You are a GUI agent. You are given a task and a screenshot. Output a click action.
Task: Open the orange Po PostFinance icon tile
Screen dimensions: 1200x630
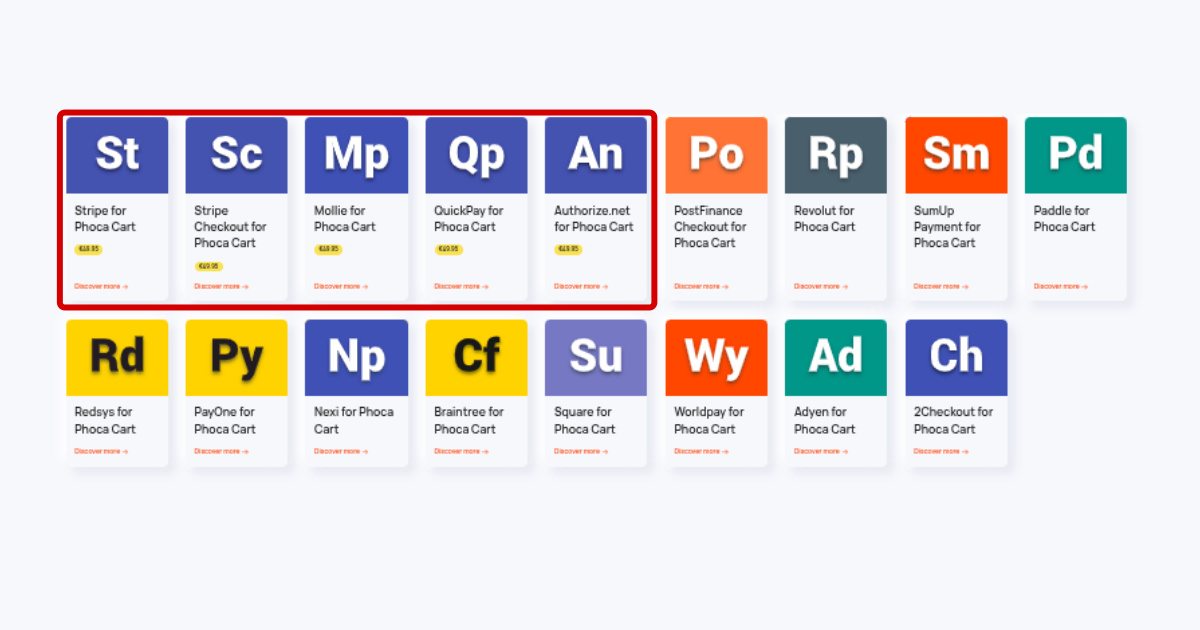pos(716,155)
